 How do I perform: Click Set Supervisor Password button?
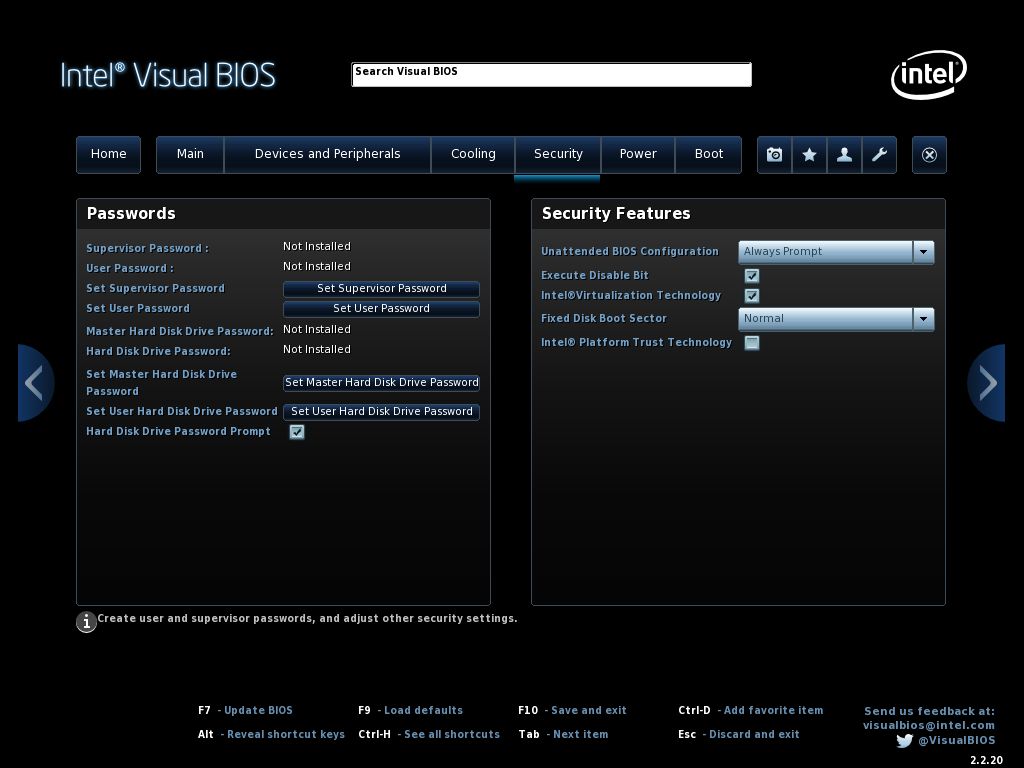click(381, 289)
